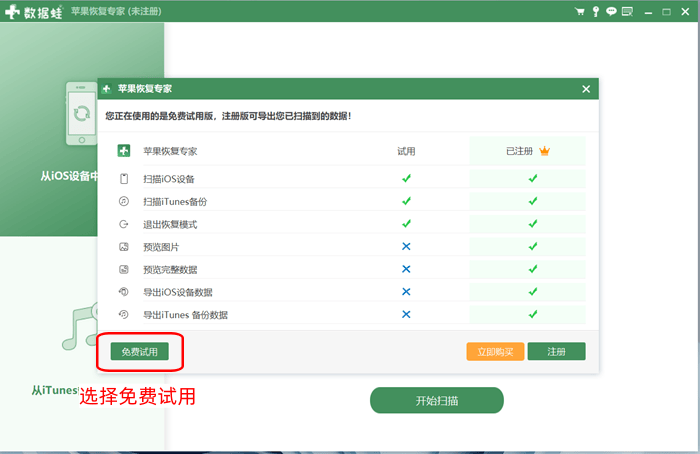Click the exit icon for 退出恢复模式
700x454 pixels.
click(124, 224)
